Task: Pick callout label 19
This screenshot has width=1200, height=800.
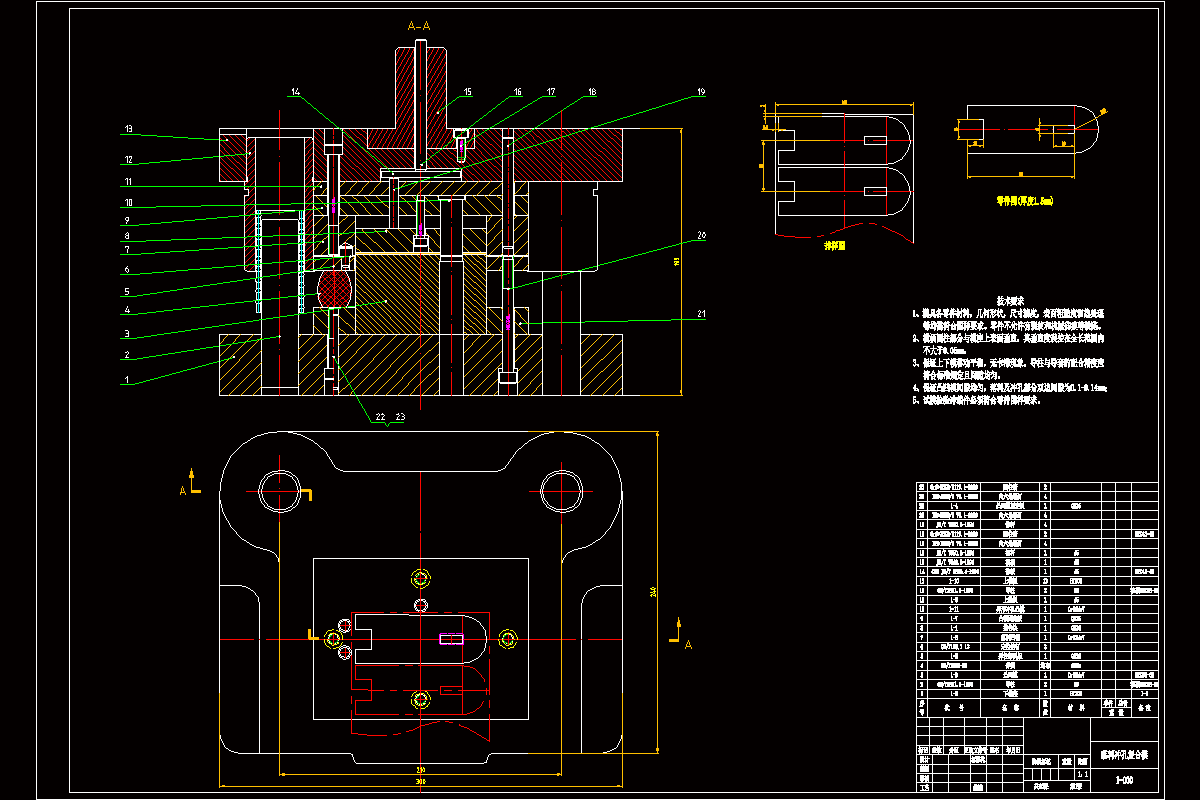Action: coord(701,92)
